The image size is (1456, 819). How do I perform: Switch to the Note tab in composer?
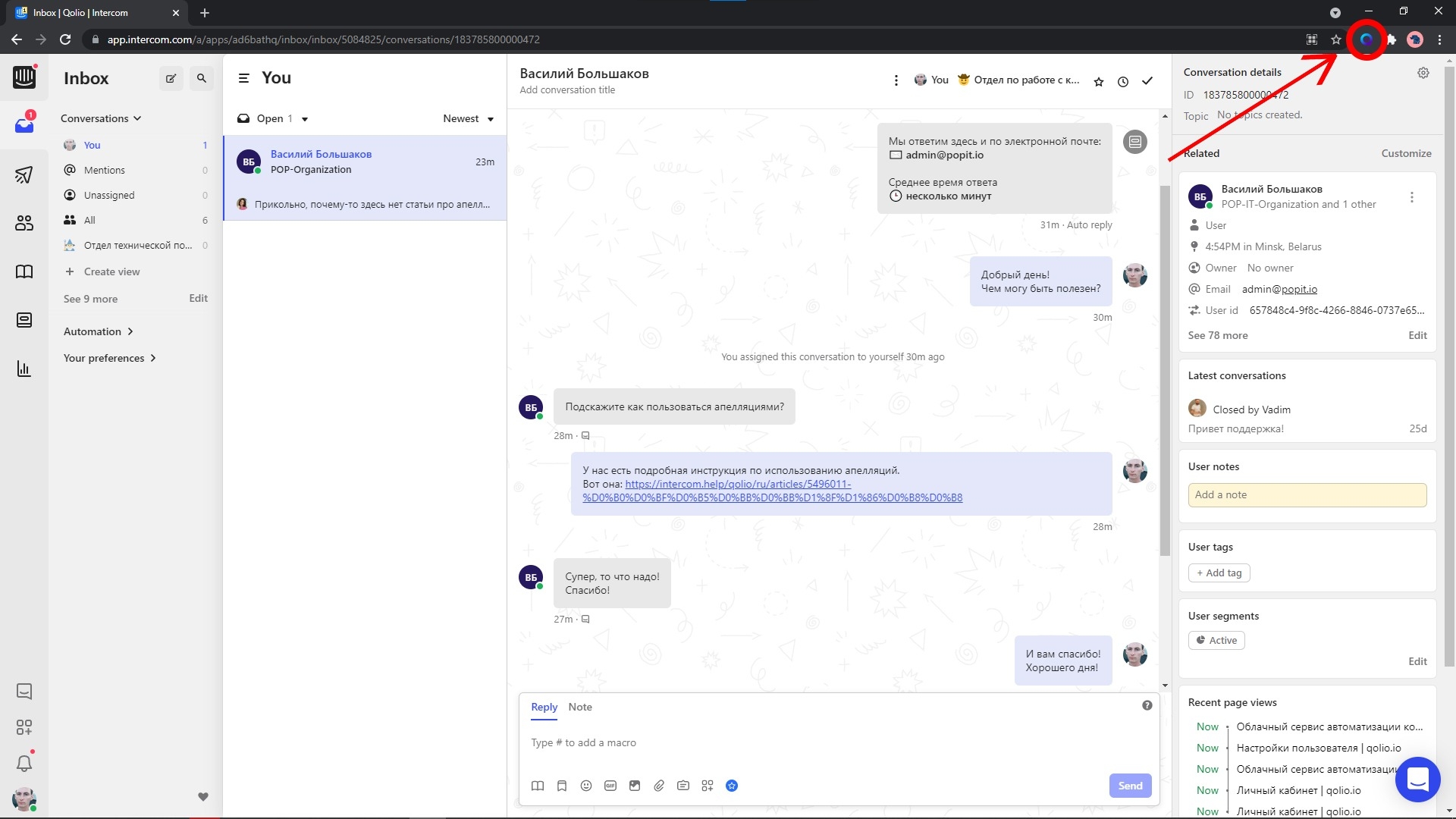click(x=580, y=707)
